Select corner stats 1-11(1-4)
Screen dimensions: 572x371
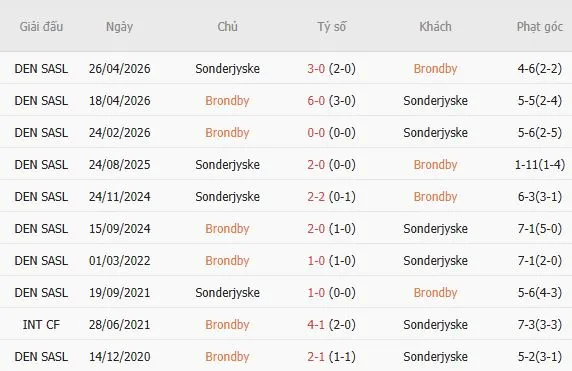540,165
